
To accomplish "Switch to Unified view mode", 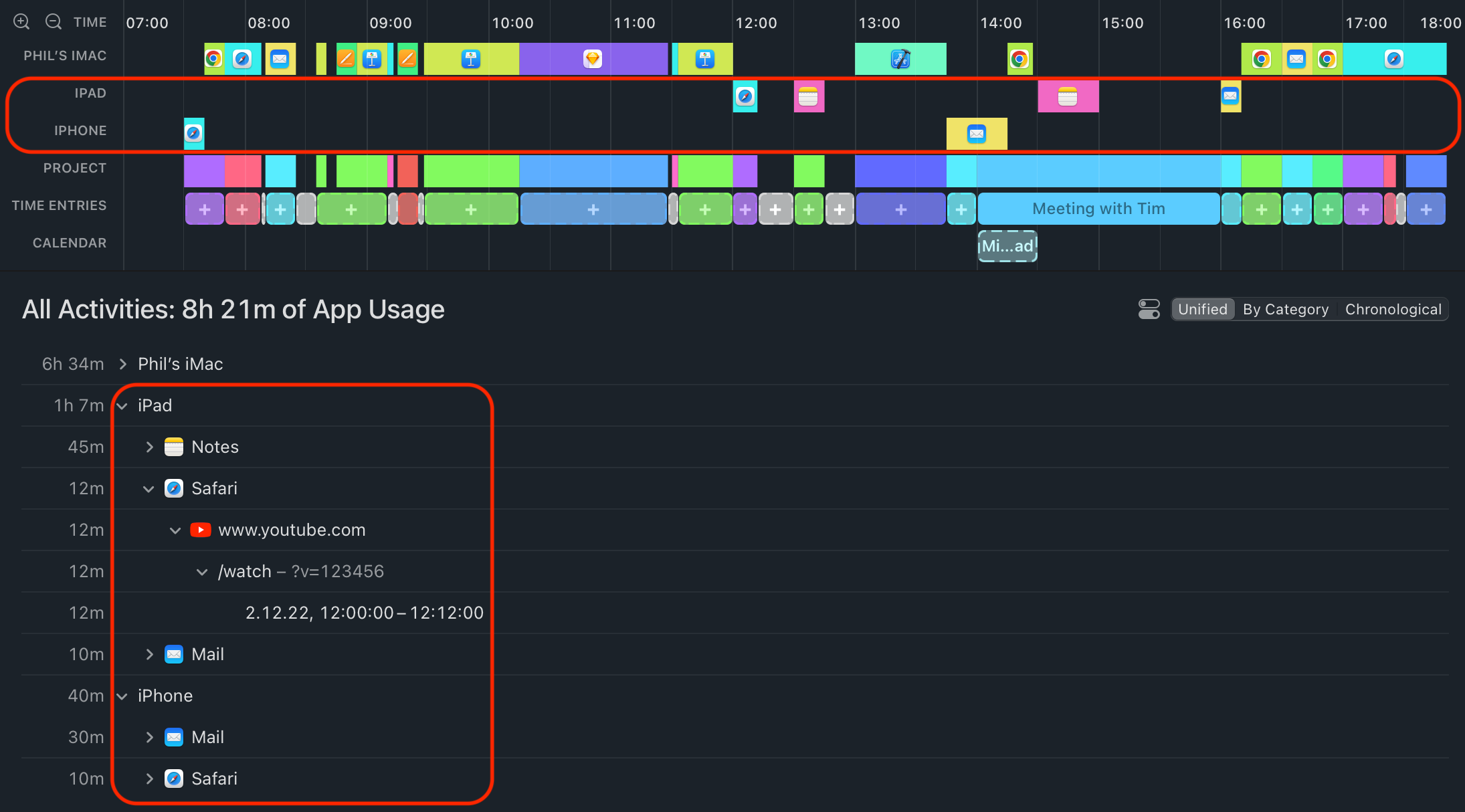I will (1203, 309).
